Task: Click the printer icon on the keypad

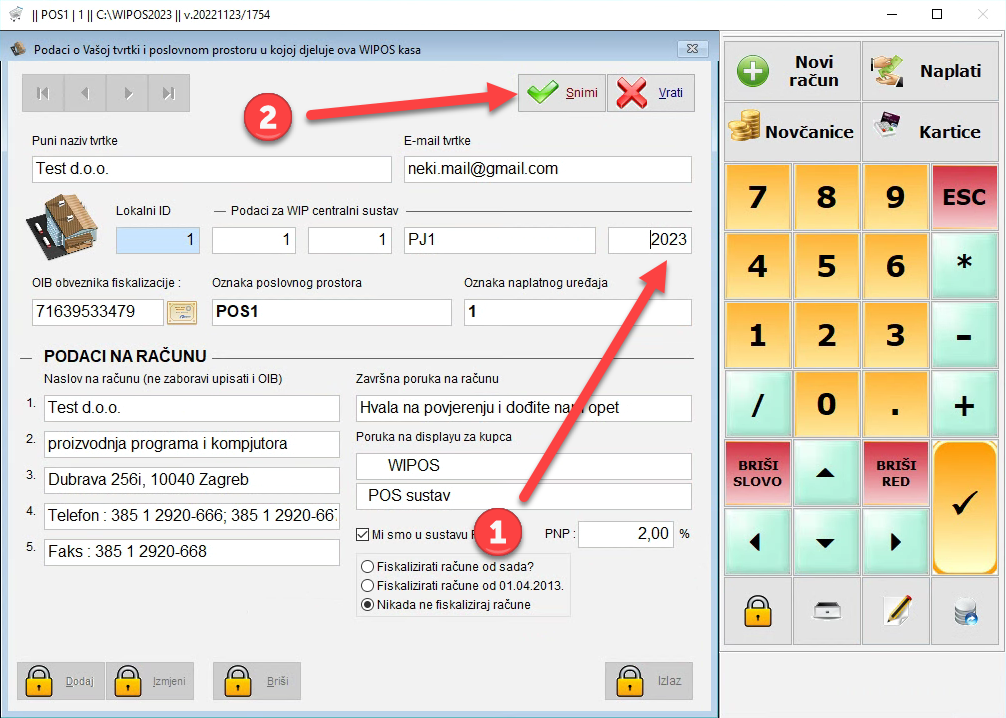Action: [826, 610]
